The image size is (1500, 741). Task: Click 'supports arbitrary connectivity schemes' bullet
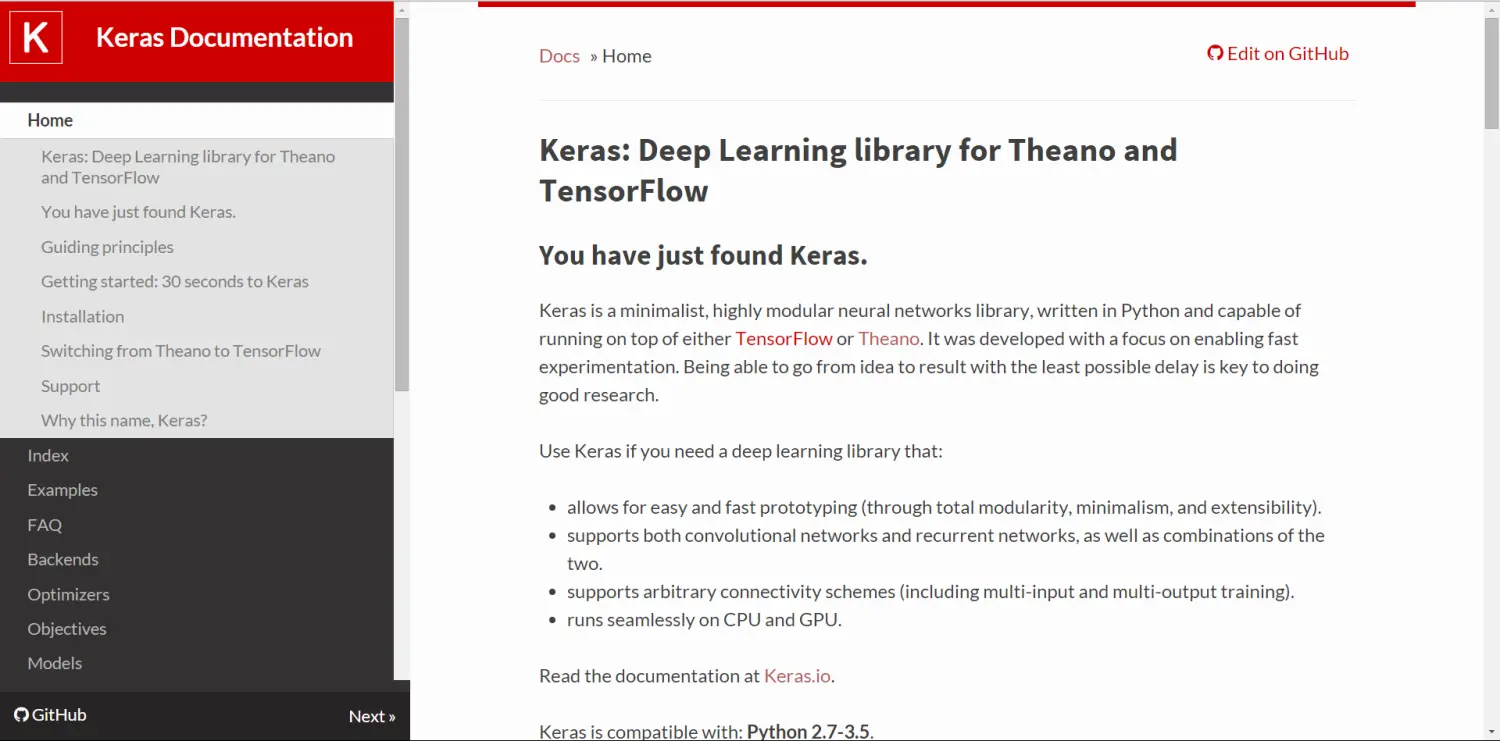click(931, 592)
